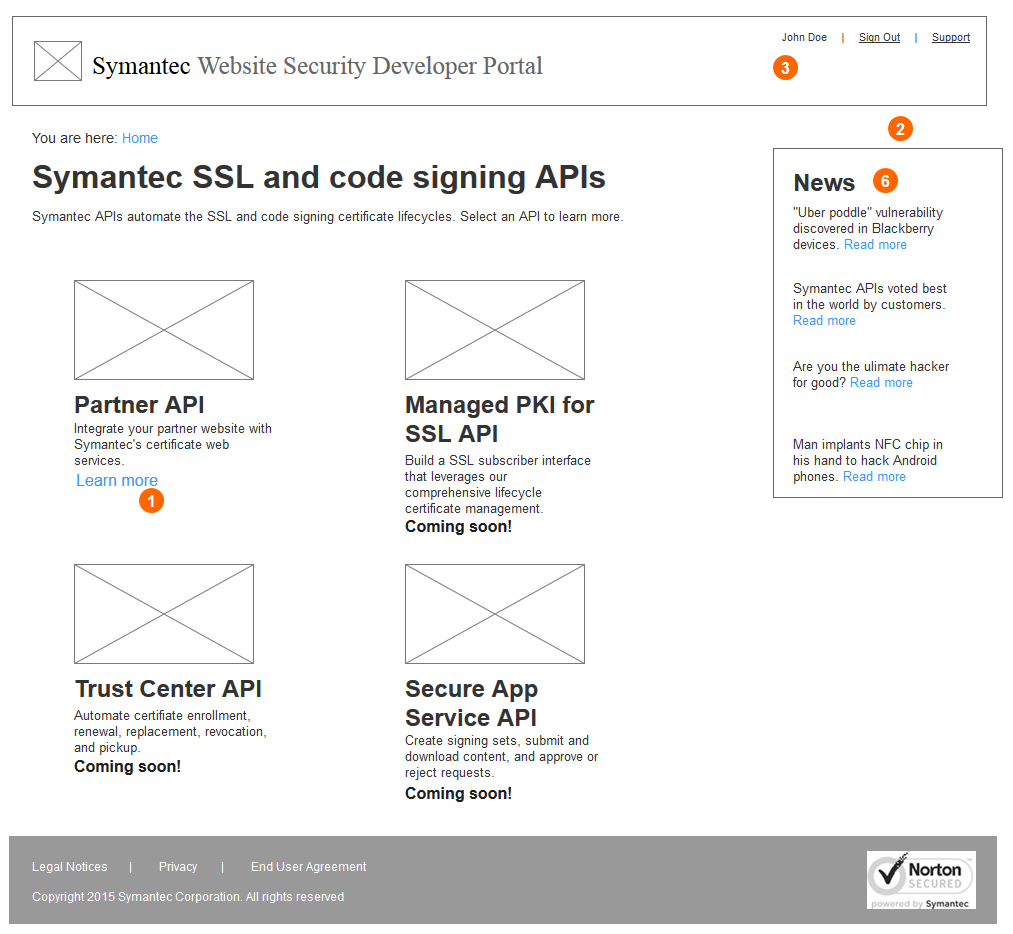Click the 'Symantec APIs automate the SSL' intro sentence
Viewport: 1013px width, 934px height.
(328, 217)
